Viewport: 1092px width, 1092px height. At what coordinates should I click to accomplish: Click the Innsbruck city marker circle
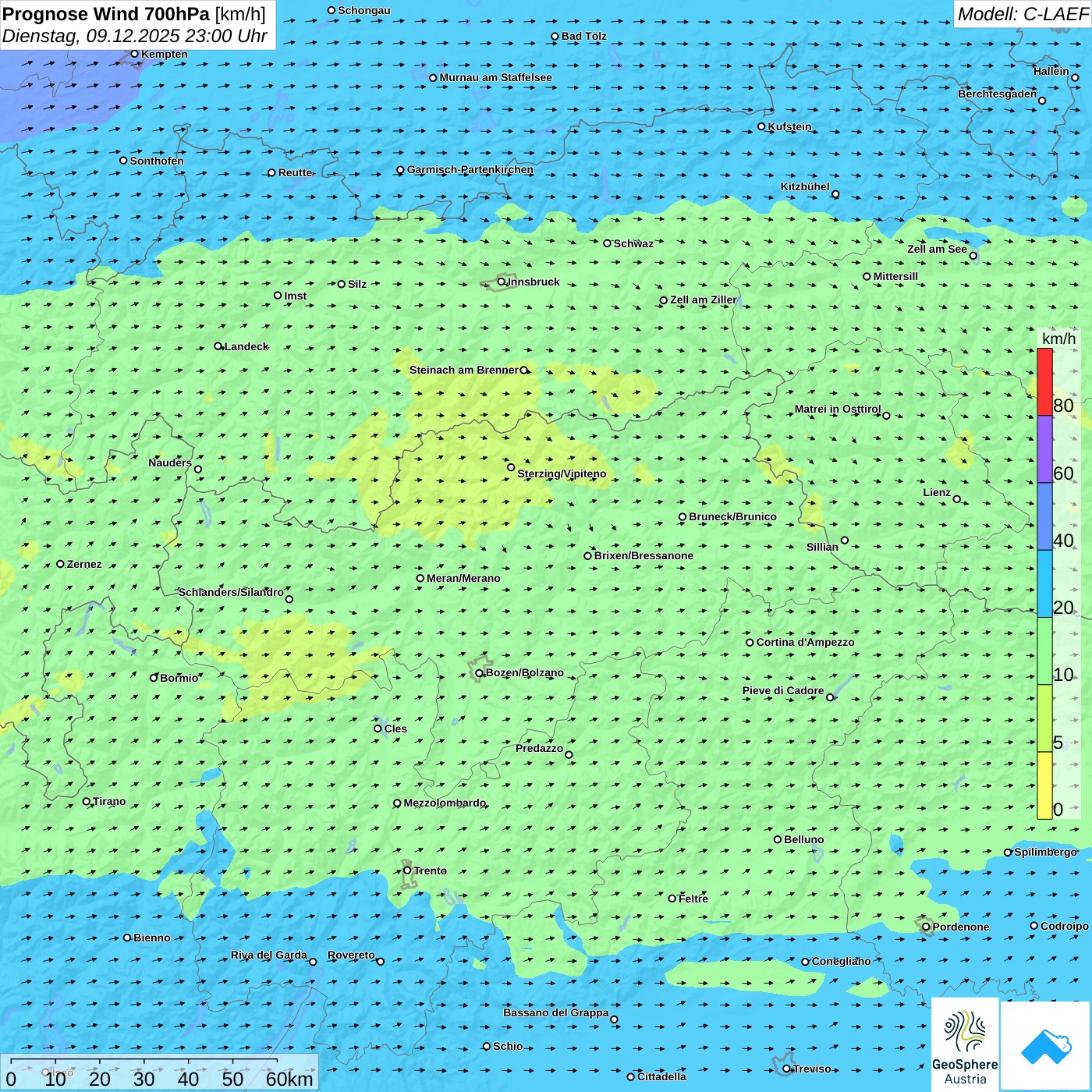502,282
